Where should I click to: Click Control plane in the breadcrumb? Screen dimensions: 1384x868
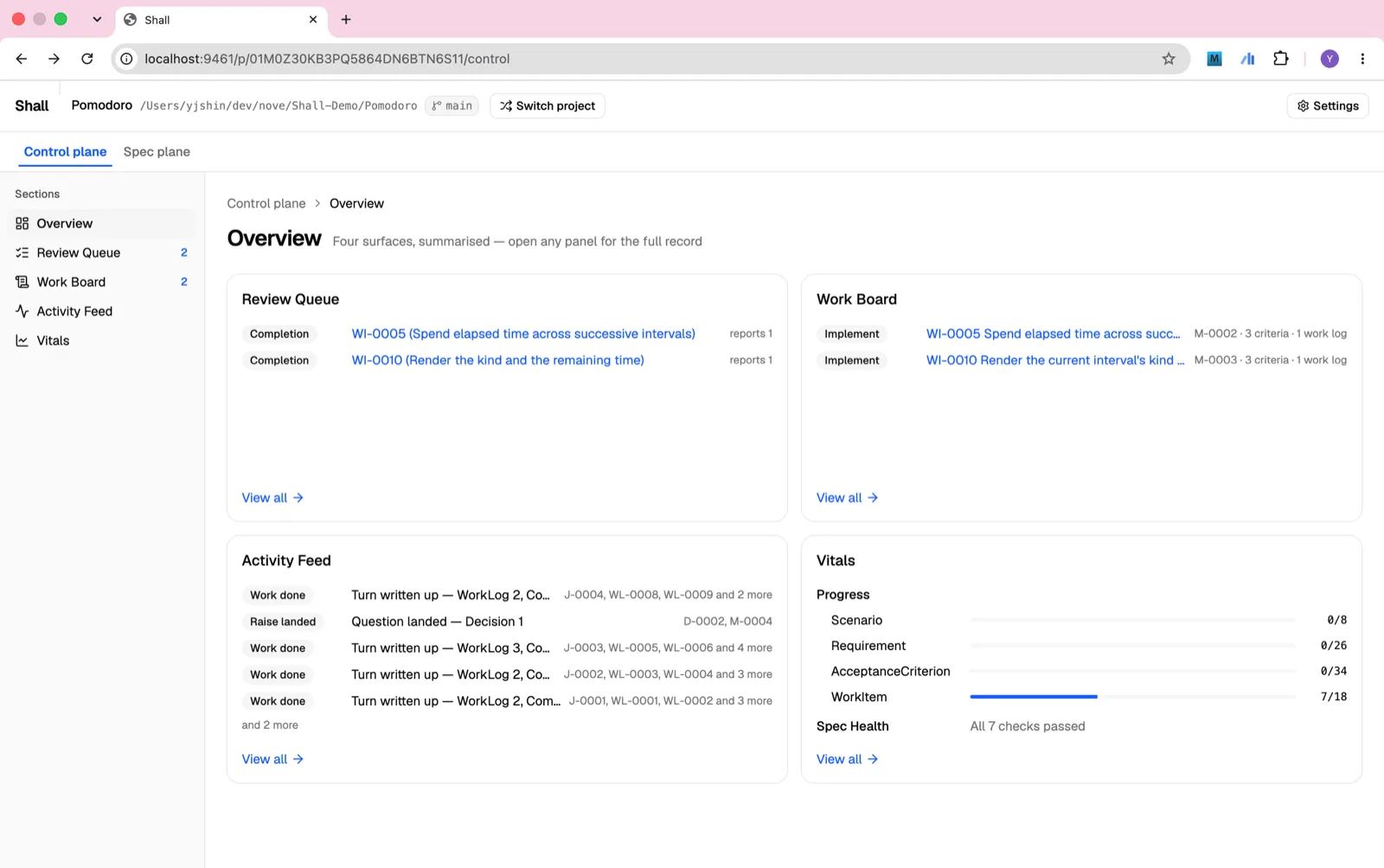(266, 203)
